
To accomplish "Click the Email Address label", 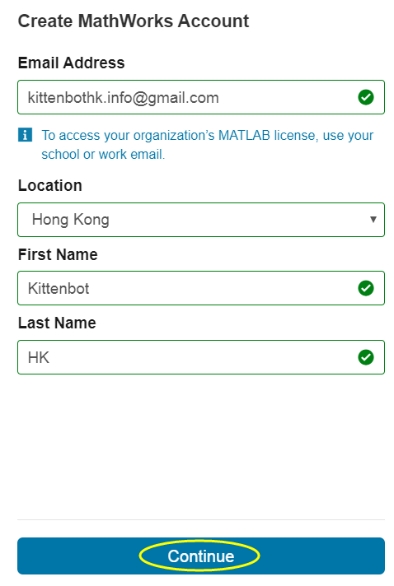I will click(71, 63).
